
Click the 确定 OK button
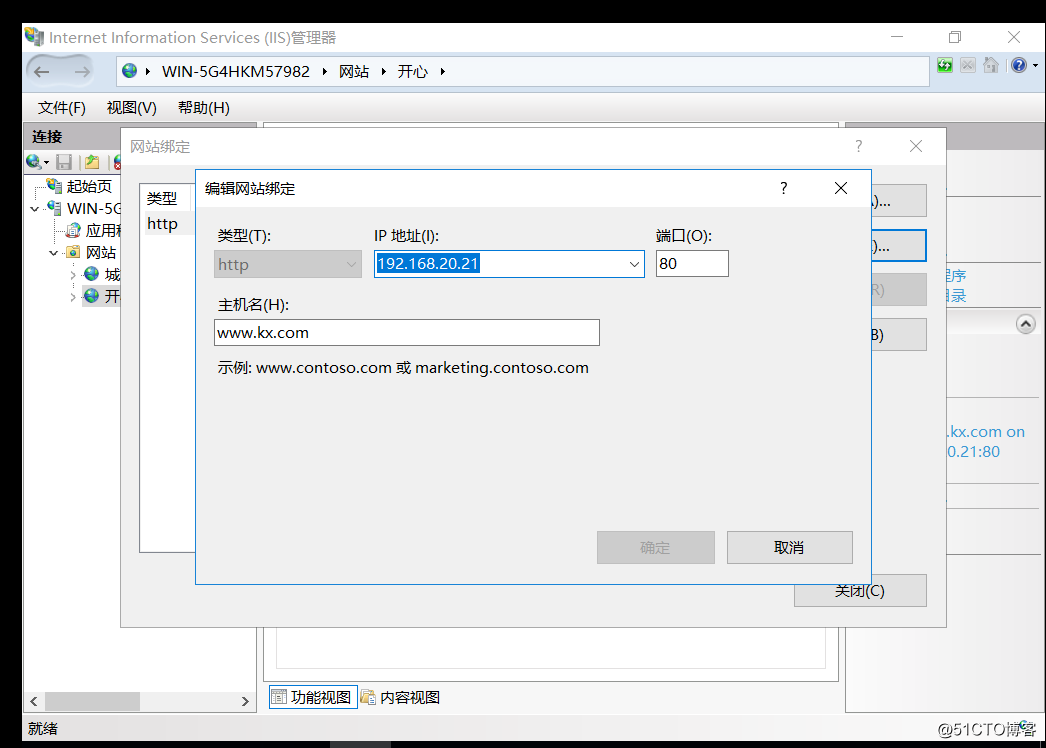(x=656, y=548)
